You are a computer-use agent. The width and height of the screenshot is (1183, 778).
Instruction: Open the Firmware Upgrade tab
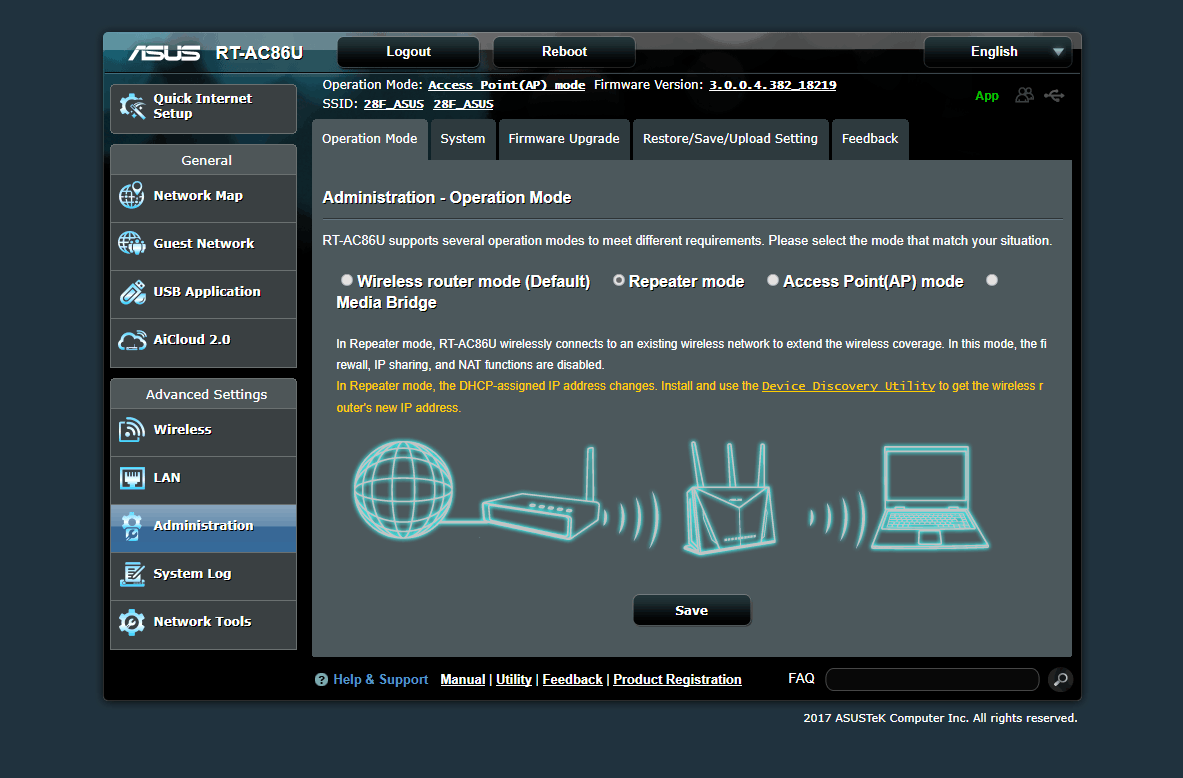tap(564, 140)
